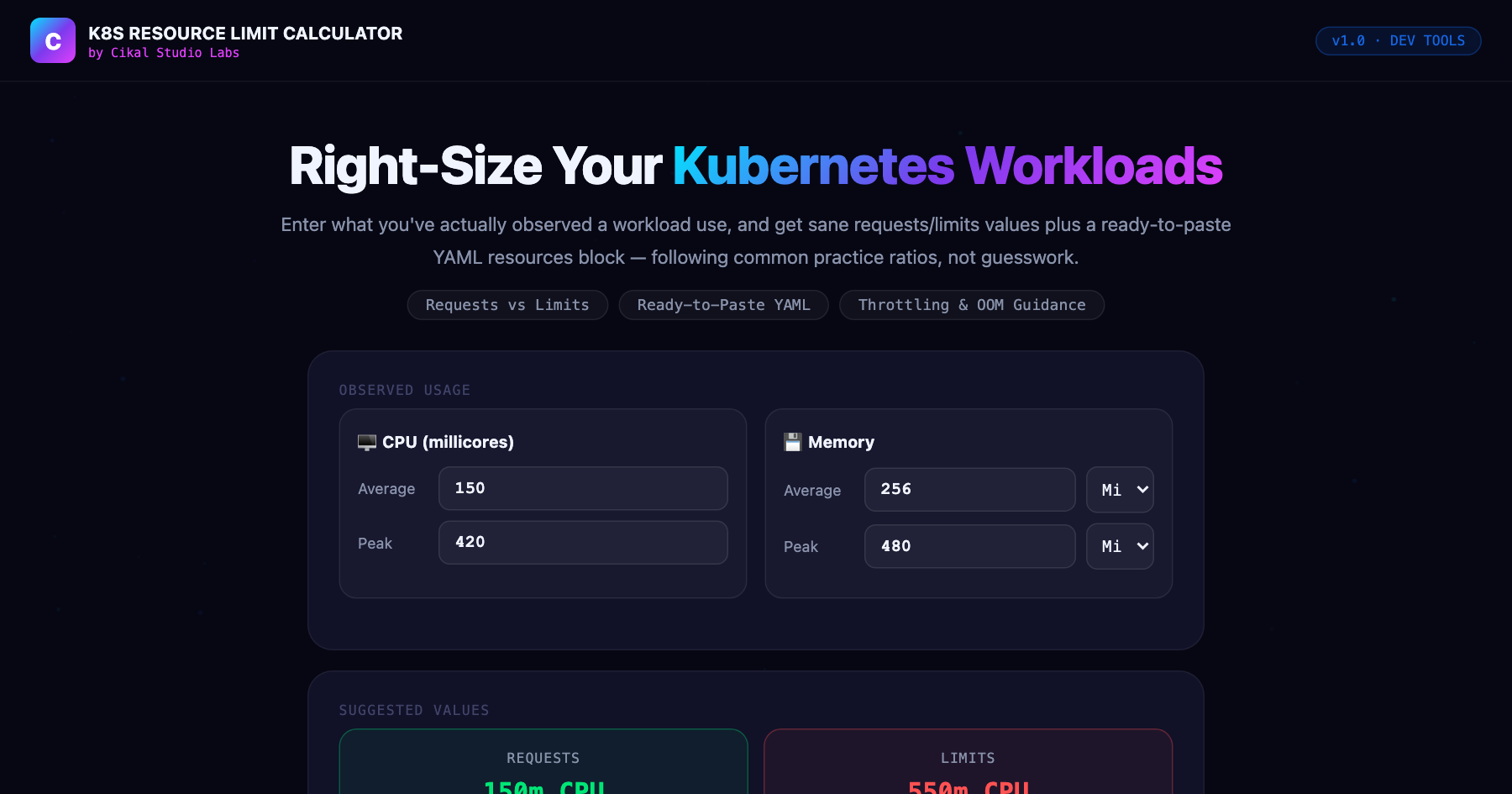This screenshot has width=1512, height=794.
Task: Click the OBSERVED USAGE section label
Action: (x=405, y=390)
